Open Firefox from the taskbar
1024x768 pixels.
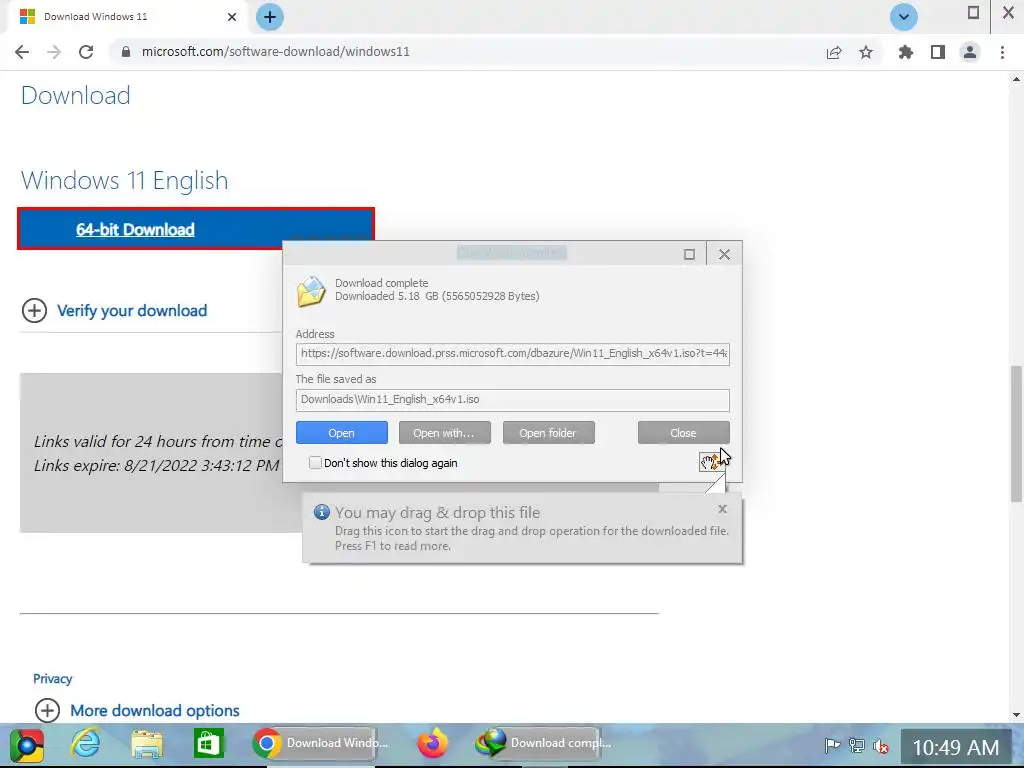pos(432,744)
